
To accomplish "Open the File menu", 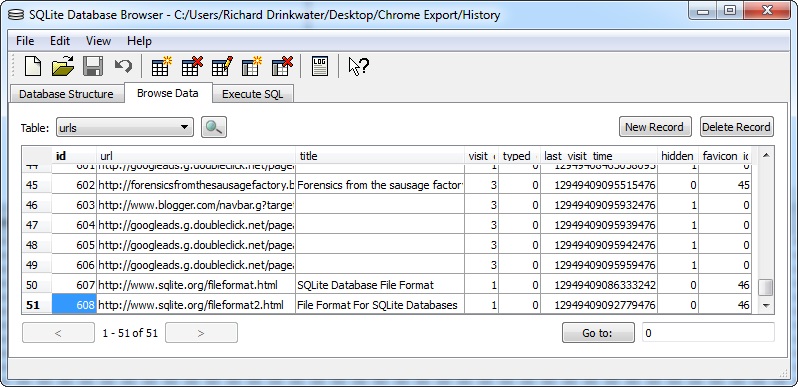I will tap(25, 41).
